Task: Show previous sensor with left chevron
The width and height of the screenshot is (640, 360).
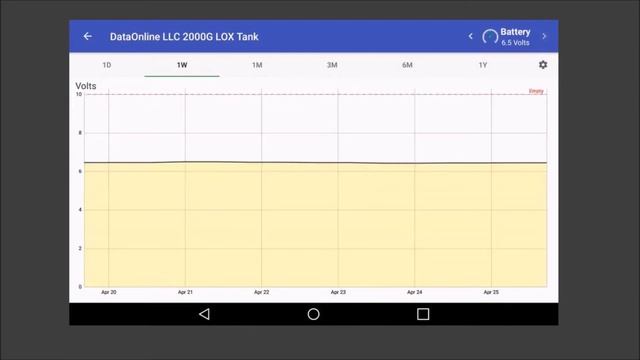Action: [x=471, y=36]
